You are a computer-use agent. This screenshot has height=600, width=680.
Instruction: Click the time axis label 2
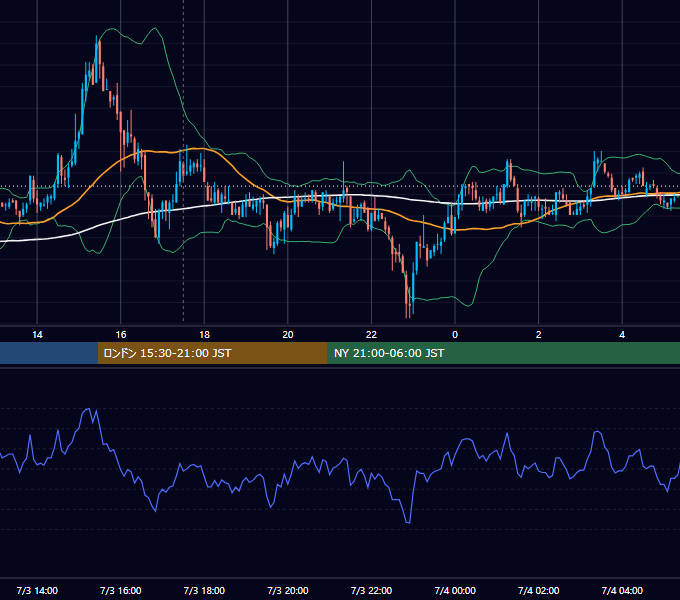[539, 335]
